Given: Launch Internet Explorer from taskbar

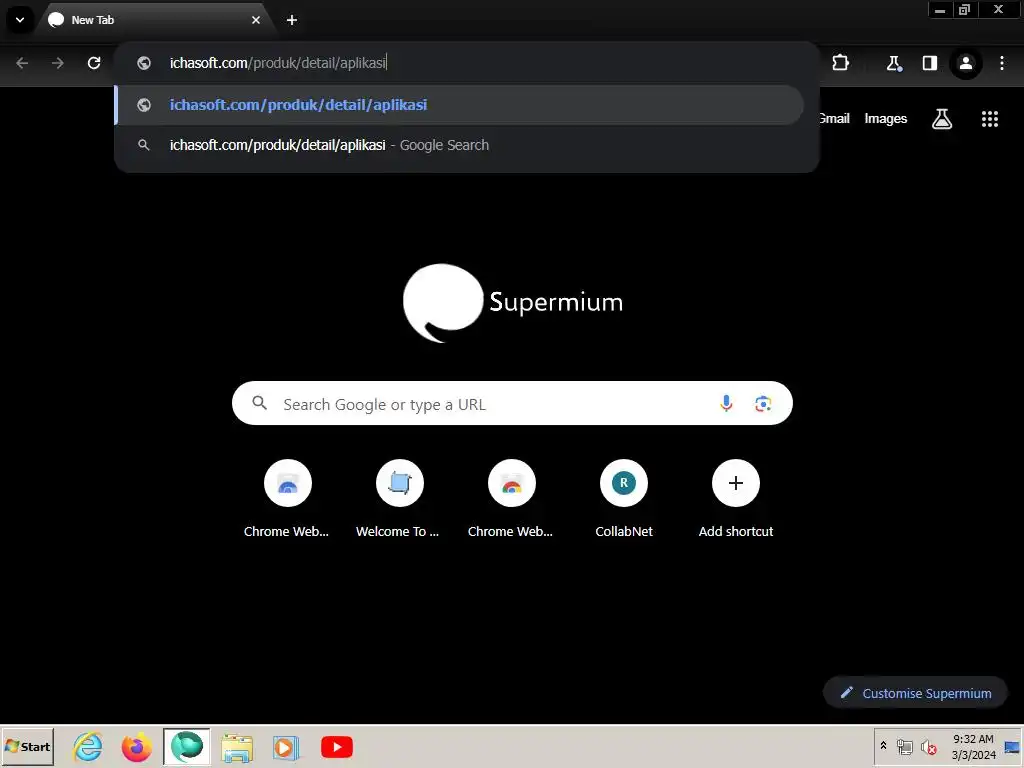Looking at the screenshot, I should [x=88, y=746].
